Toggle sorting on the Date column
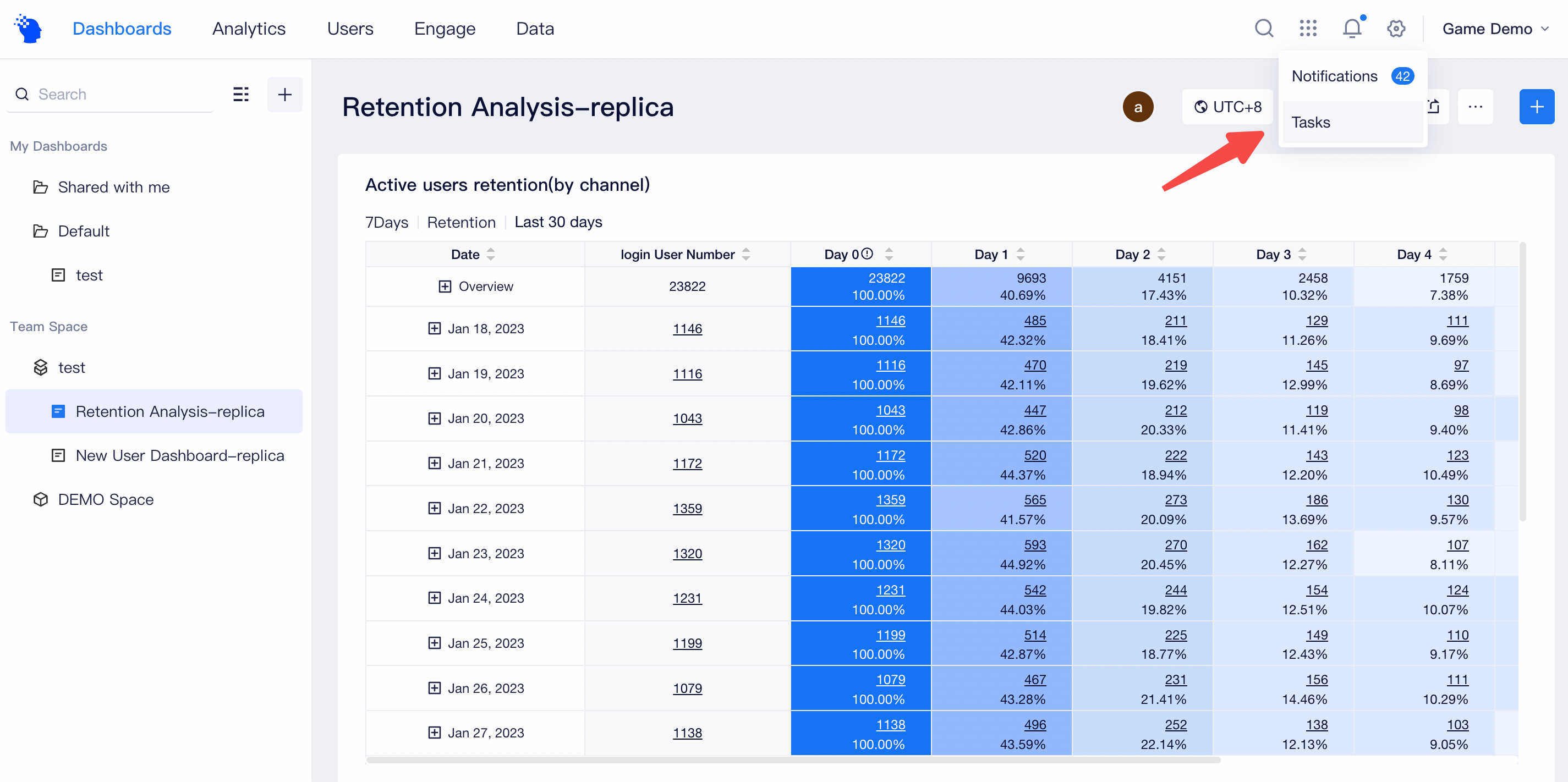Viewport: 1568px width, 782px height. tap(491, 255)
